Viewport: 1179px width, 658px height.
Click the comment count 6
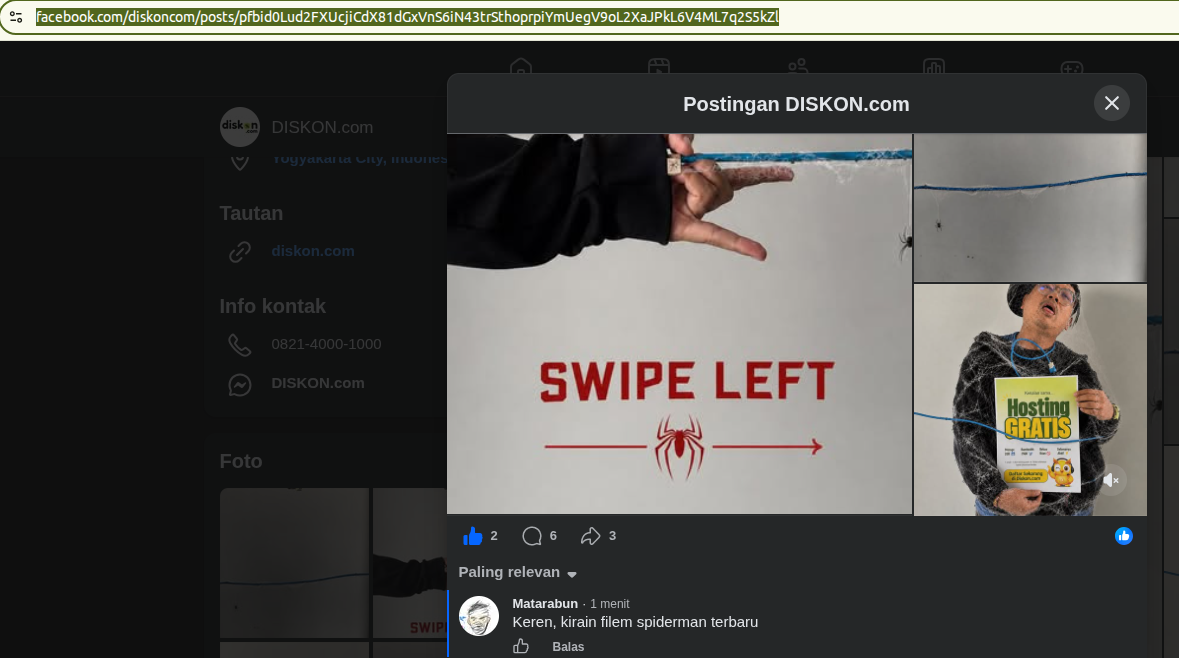(x=553, y=535)
